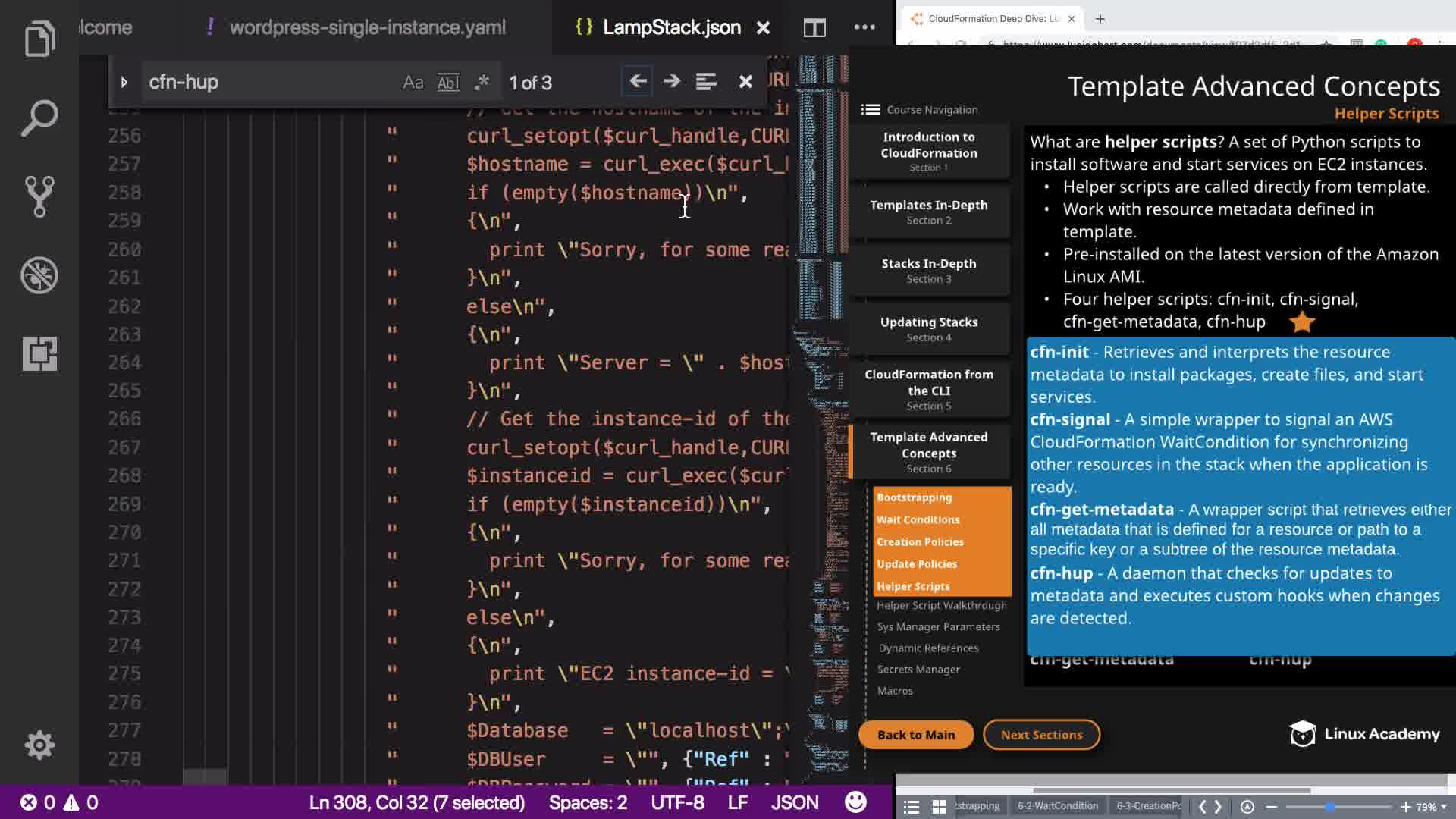
Task: Toggle Match Case in find
Action: [413, 83]
